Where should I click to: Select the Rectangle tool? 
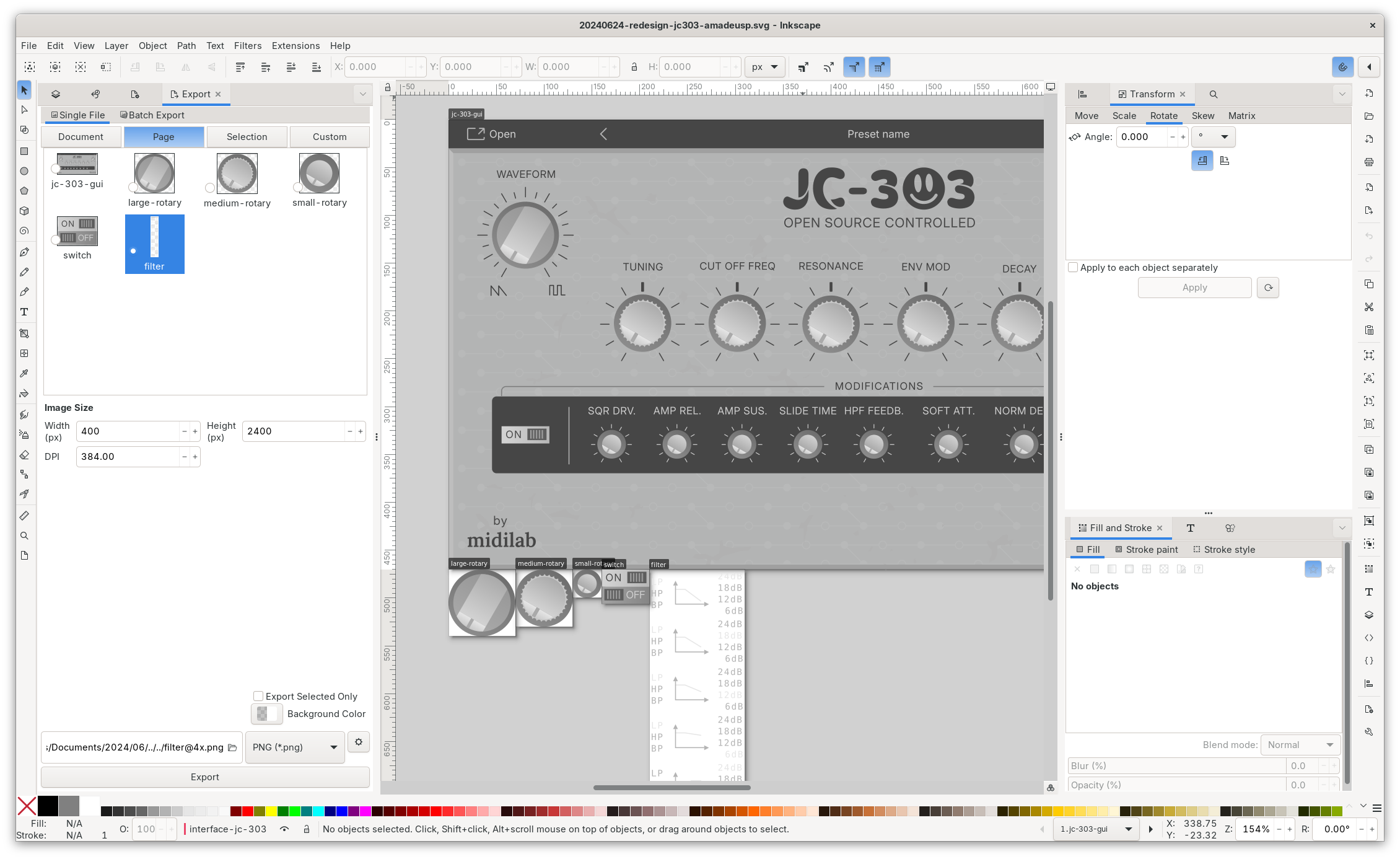click(24, 151)
